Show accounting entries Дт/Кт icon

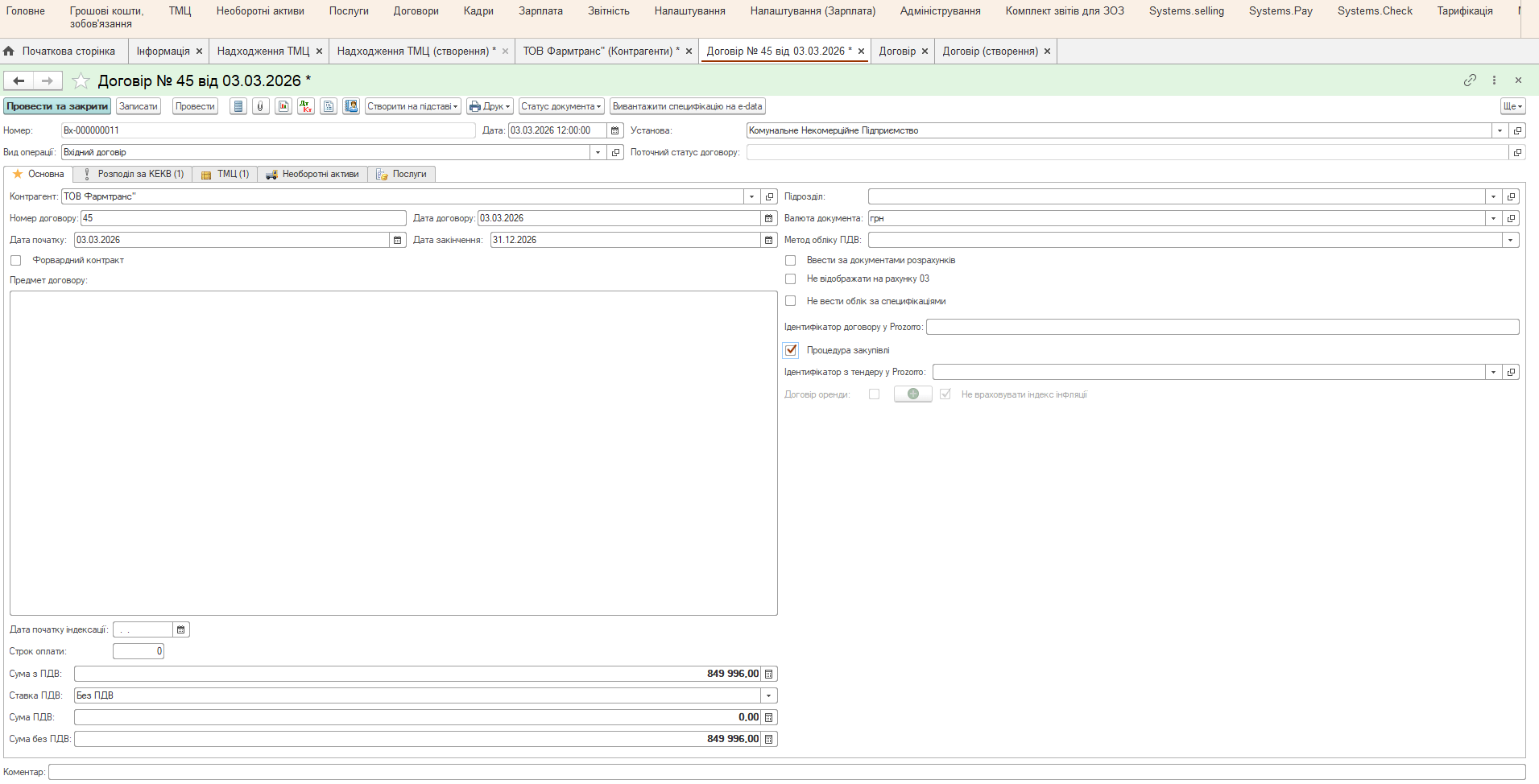pyautogui.click(x=306, y=106)
